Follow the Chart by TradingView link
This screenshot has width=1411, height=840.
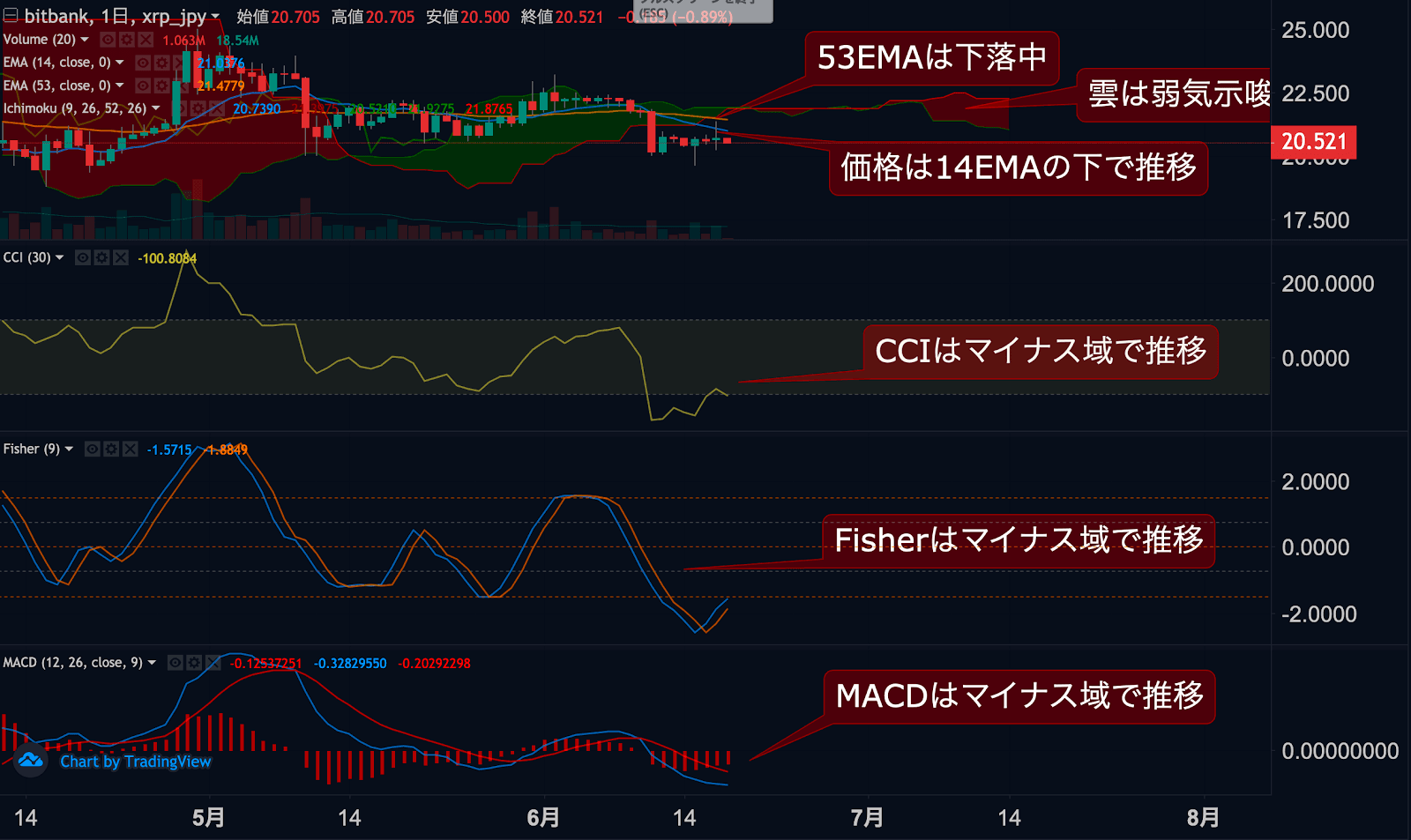click(136, 762)
